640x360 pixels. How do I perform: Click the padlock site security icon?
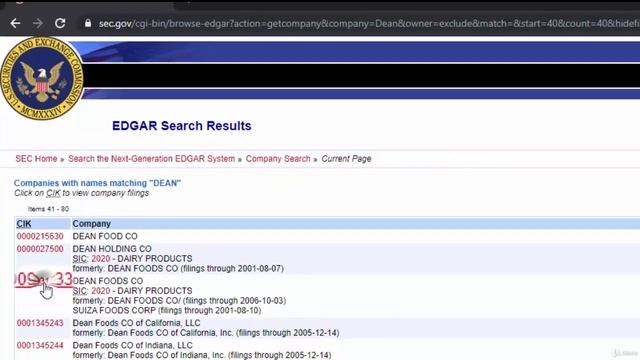(x=87, y=23)
